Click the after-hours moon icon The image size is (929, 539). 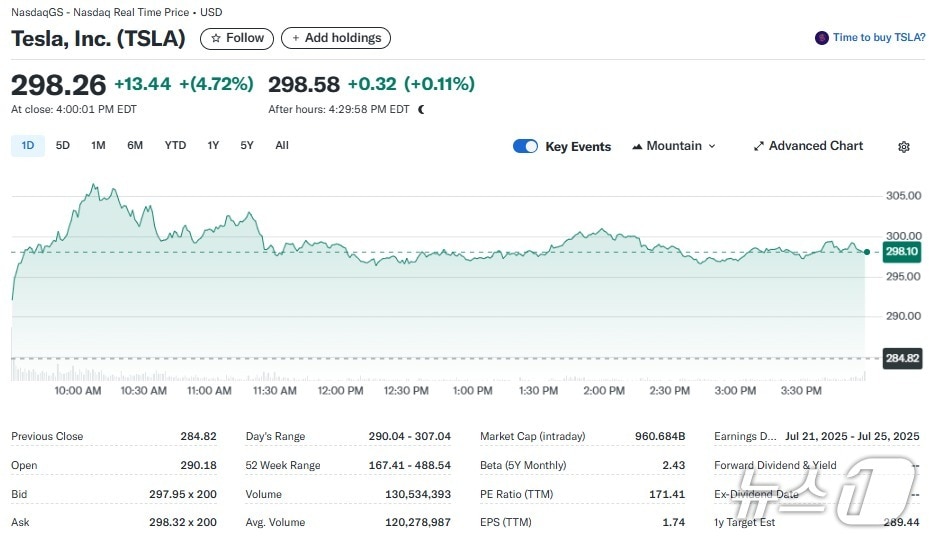point(421,110)
